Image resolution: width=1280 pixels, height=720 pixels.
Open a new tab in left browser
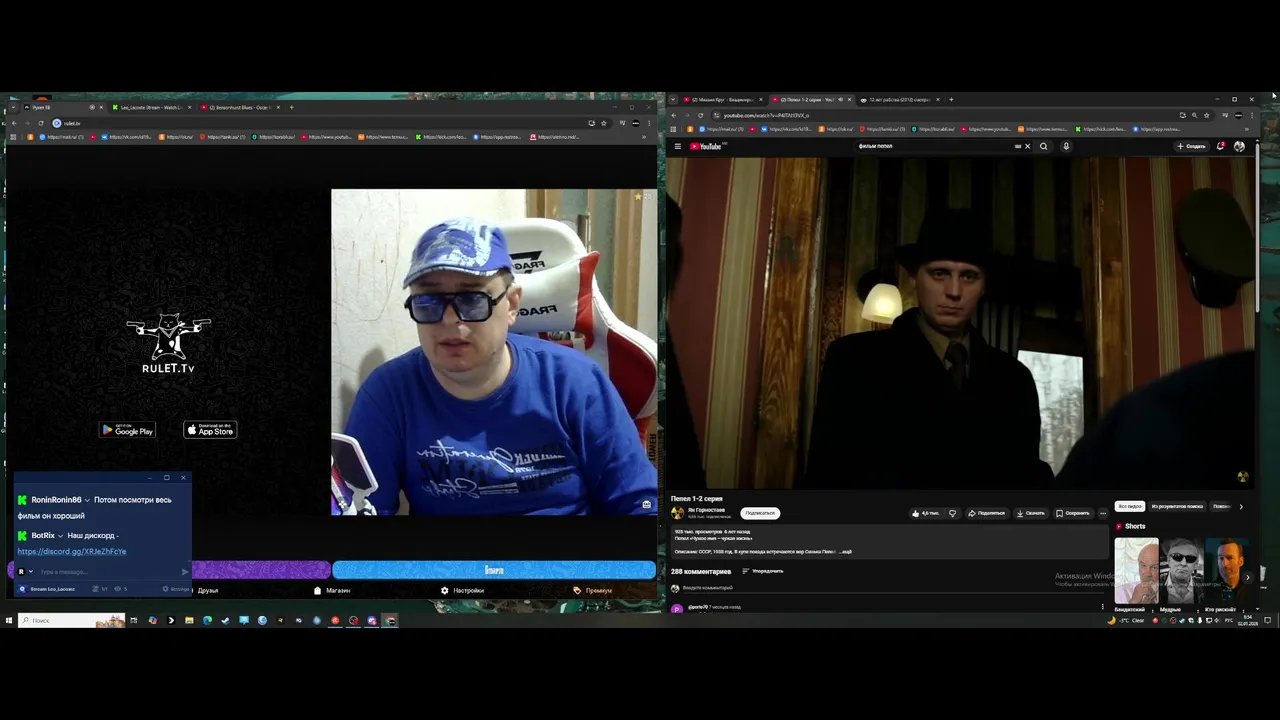pyautogui.click(x=291, y=107)
